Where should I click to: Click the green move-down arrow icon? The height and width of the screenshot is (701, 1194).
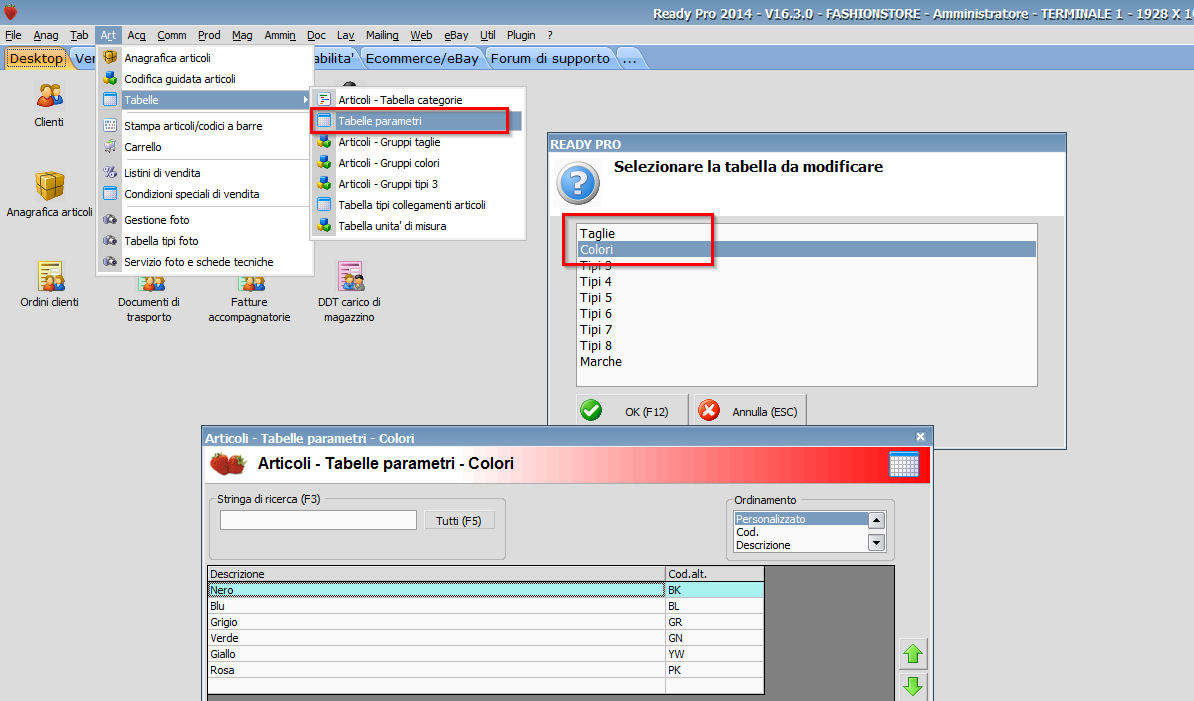(913, 687)
